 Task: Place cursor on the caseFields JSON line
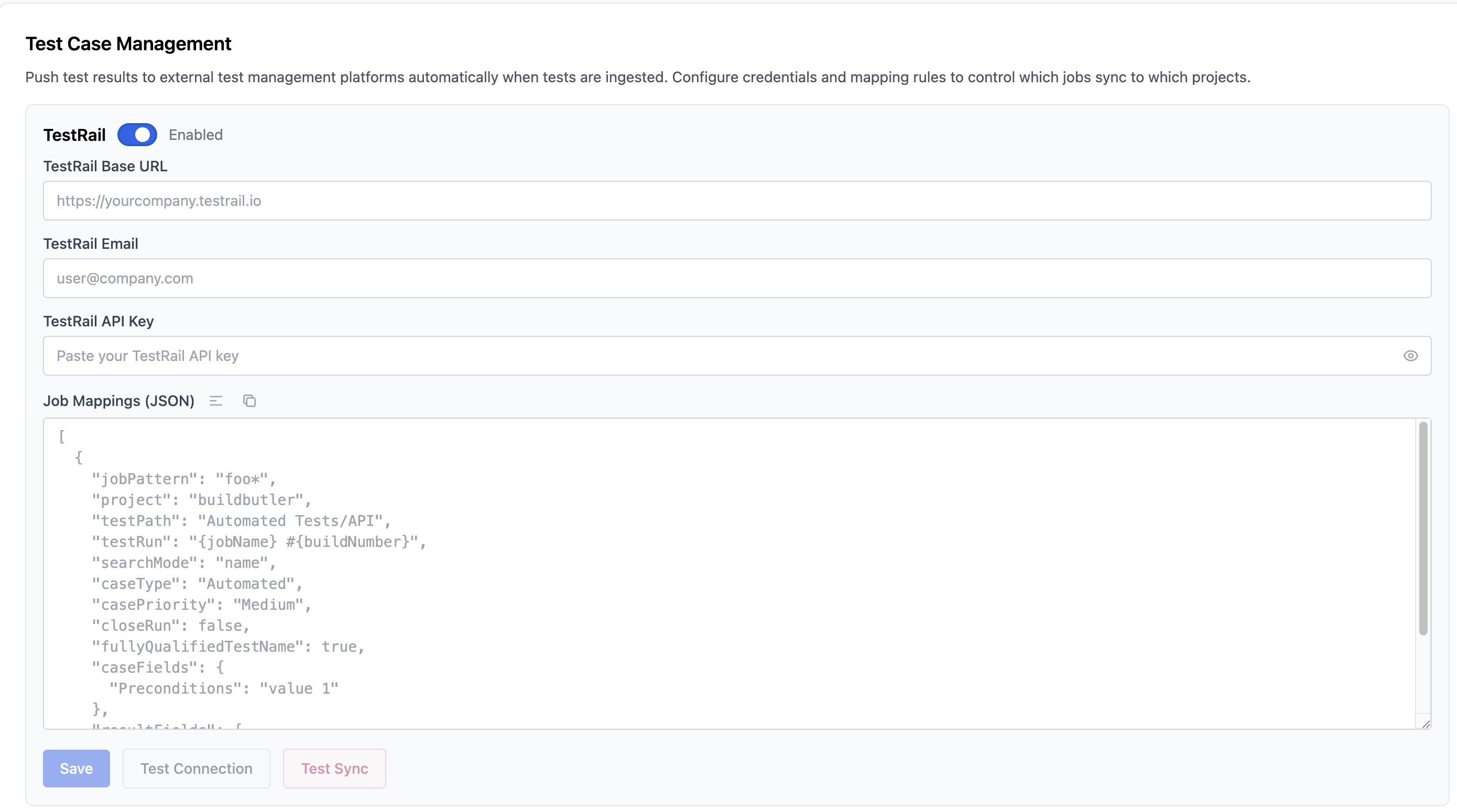158,667
